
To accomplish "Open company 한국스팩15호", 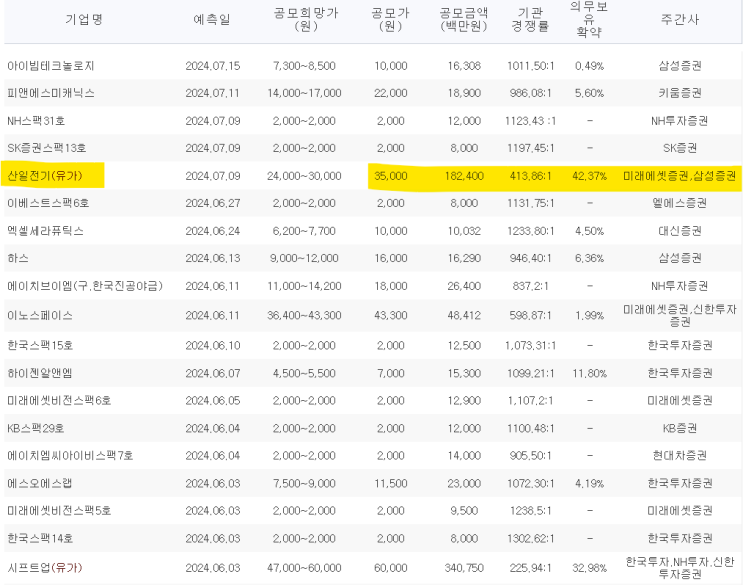I will 40,345.
